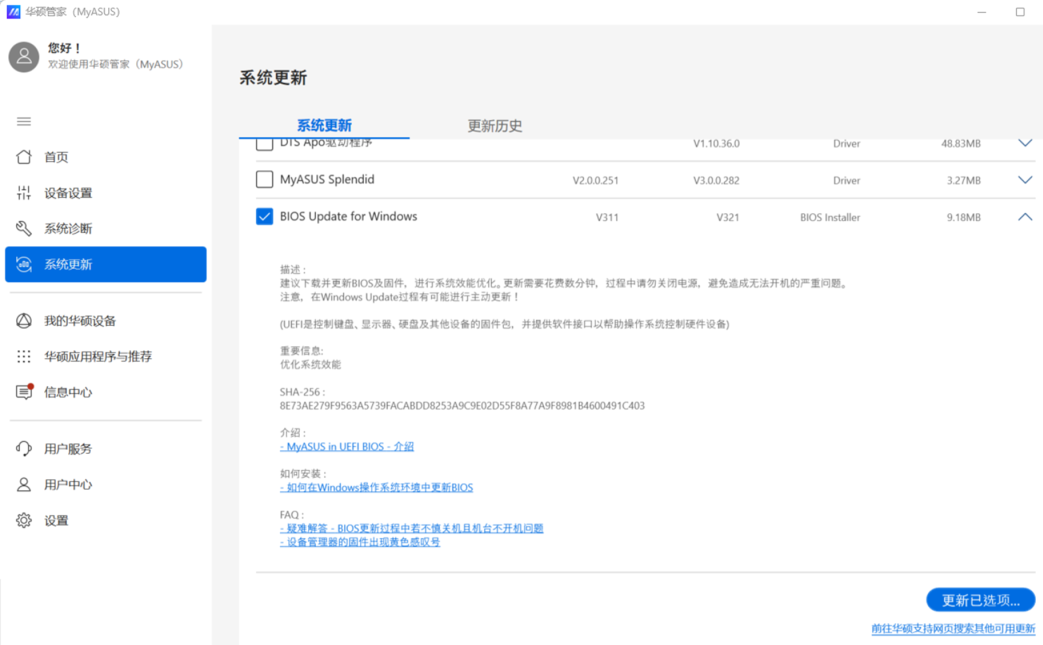The image size is (1043, 645).
Task: Uncheck BIOS Update for Windows checkbox
Action: click(x=264, y=217)
